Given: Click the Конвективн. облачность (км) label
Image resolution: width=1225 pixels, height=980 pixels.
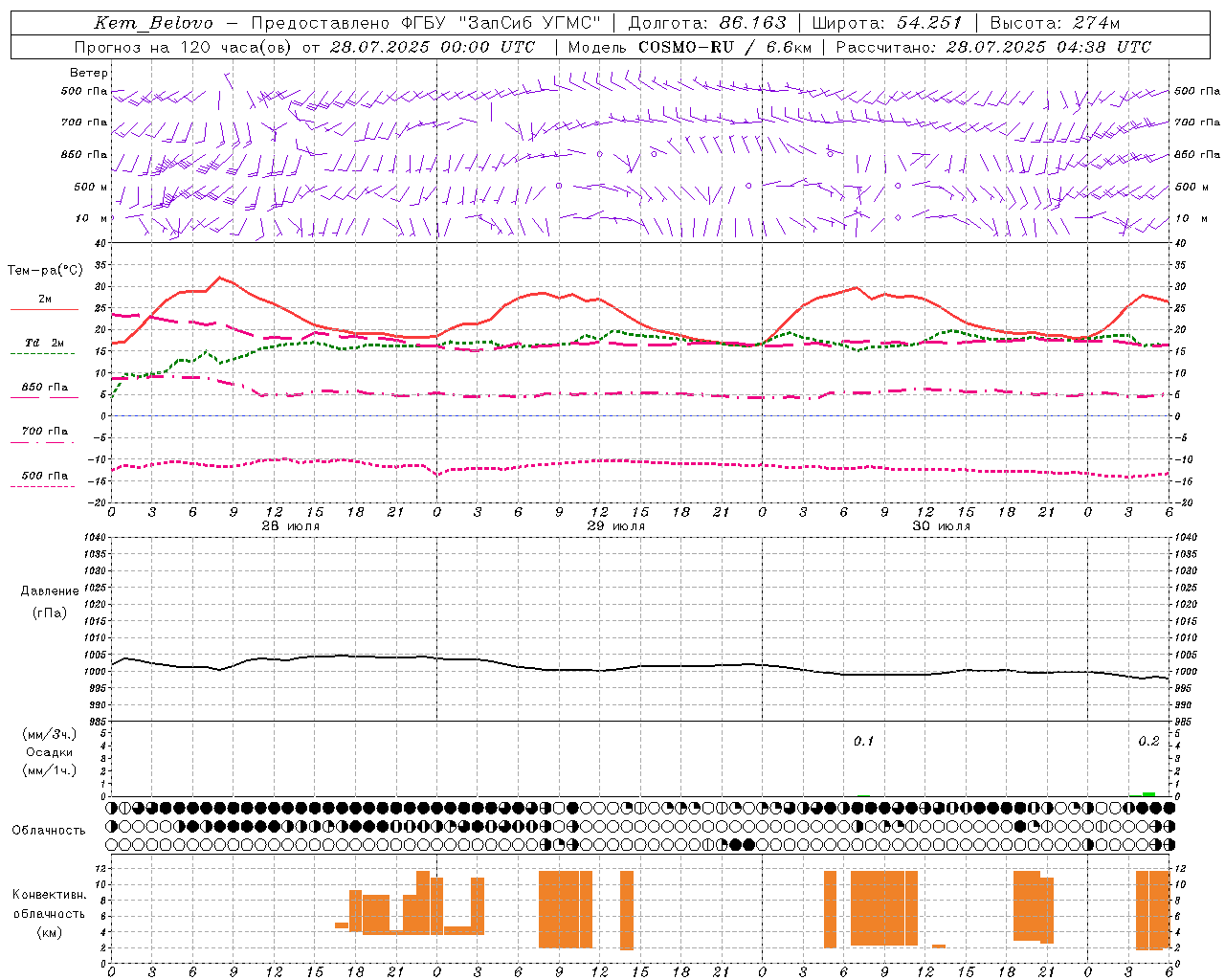Looking at the screenshot, I should [49, 914].
